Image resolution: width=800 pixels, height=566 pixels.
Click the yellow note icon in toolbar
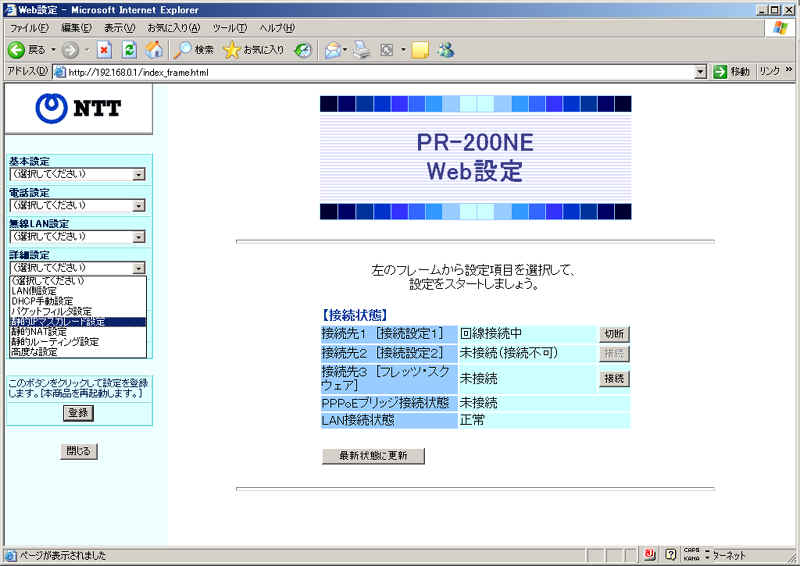click(x=420, y=50)
